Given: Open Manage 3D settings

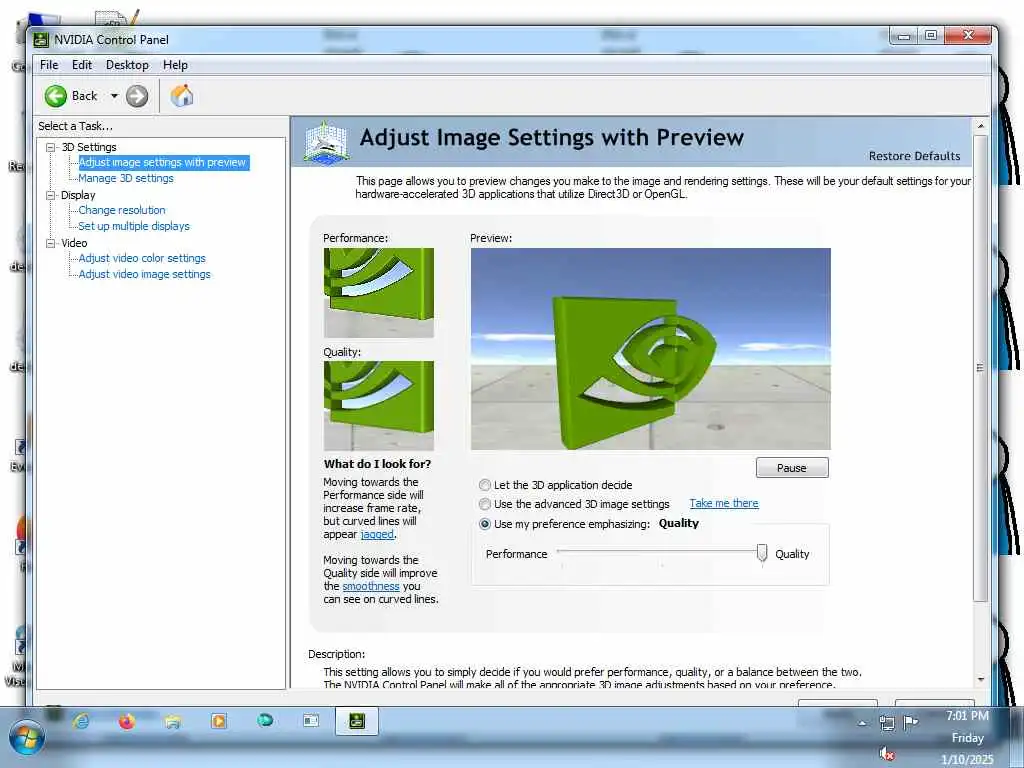Looking at the screenshot, I should pos(126,178).
